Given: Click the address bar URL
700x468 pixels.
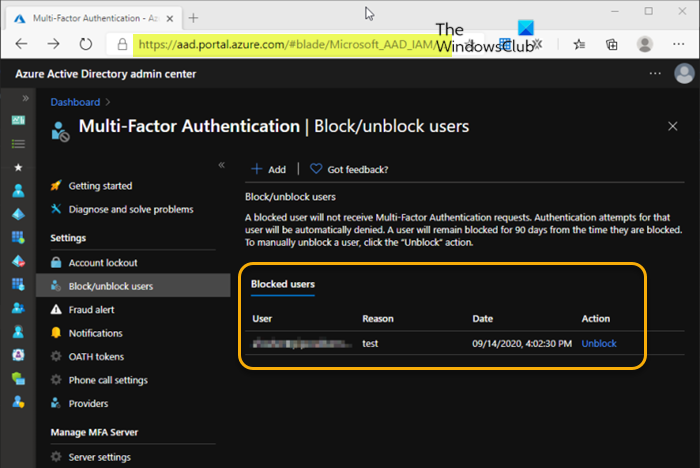Looking at the screenshot, I should click(286, 45).
